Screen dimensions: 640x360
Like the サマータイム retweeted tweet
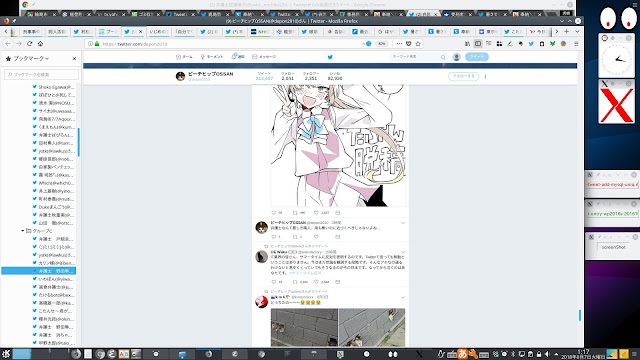pos(316,282)
